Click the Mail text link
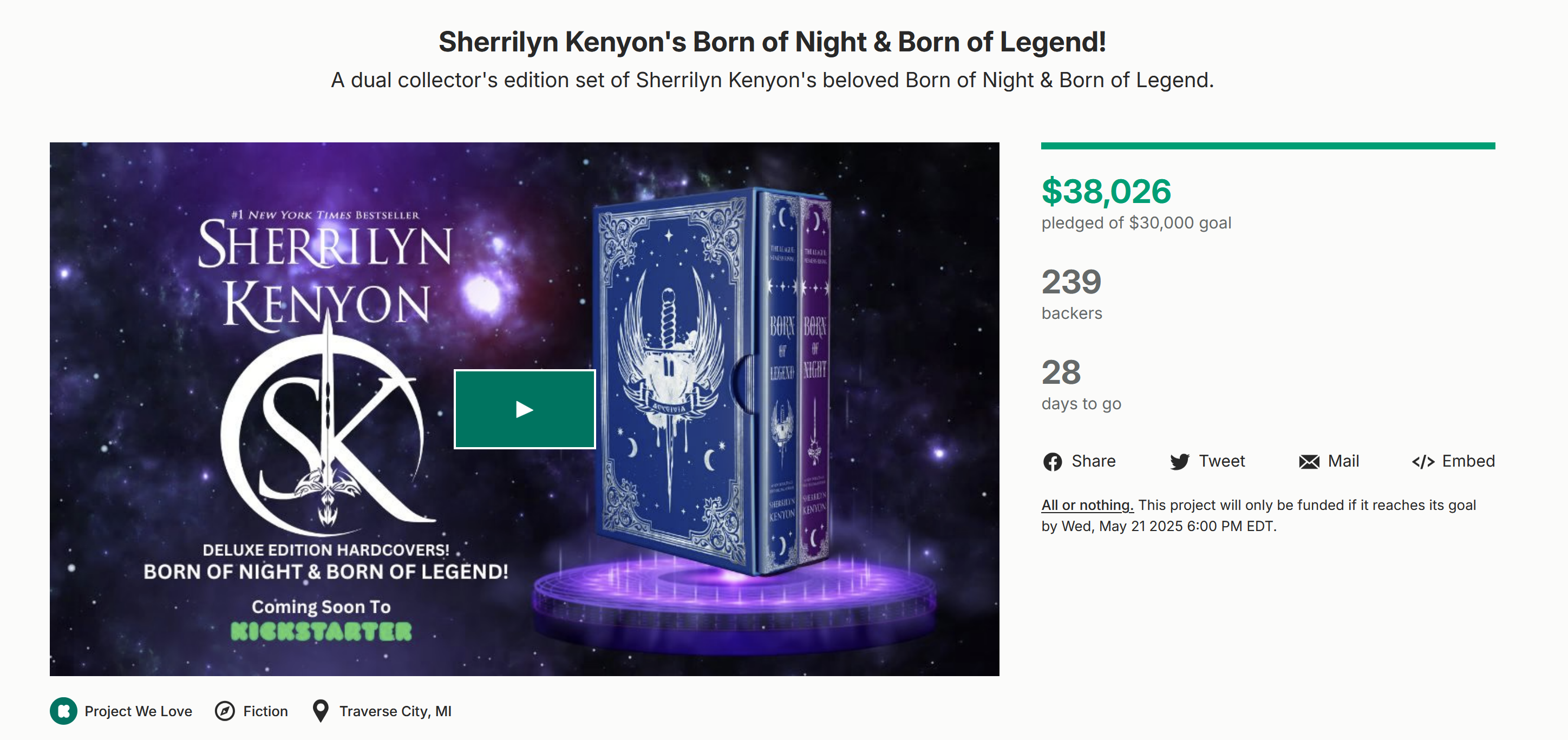The height and width of the screenshot is (740, 1568). click(1343, 461)
